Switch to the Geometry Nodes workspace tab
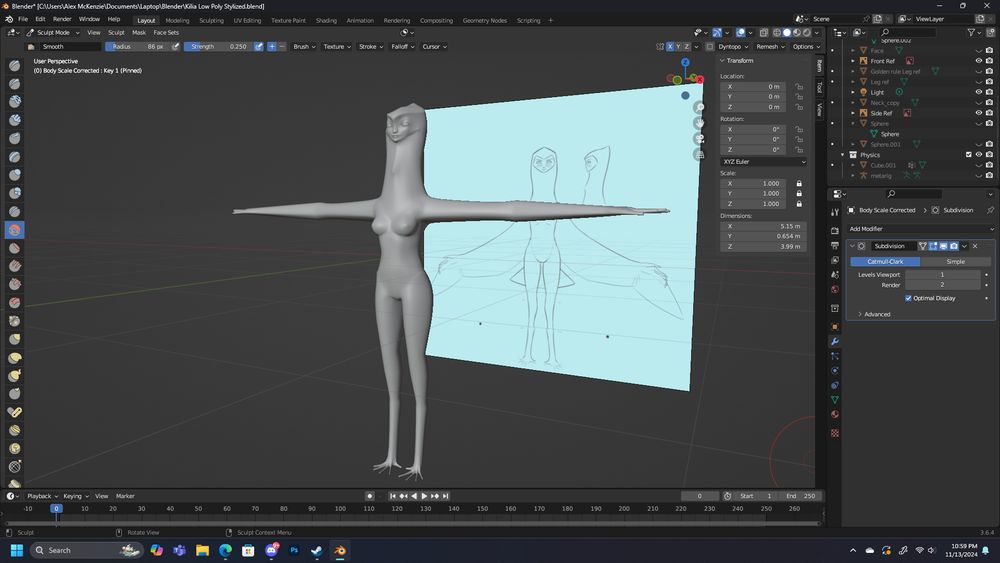 coord(484,20)
